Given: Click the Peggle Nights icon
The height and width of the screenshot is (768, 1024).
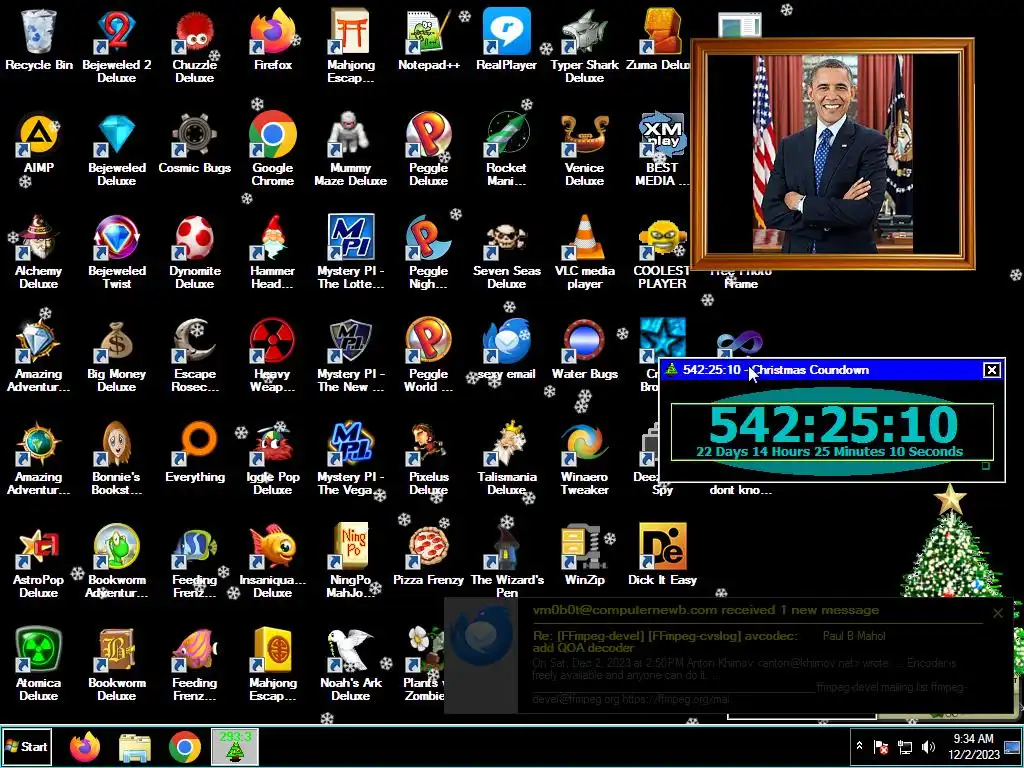Looking at the screenshot, I should (x=428, y=251).
